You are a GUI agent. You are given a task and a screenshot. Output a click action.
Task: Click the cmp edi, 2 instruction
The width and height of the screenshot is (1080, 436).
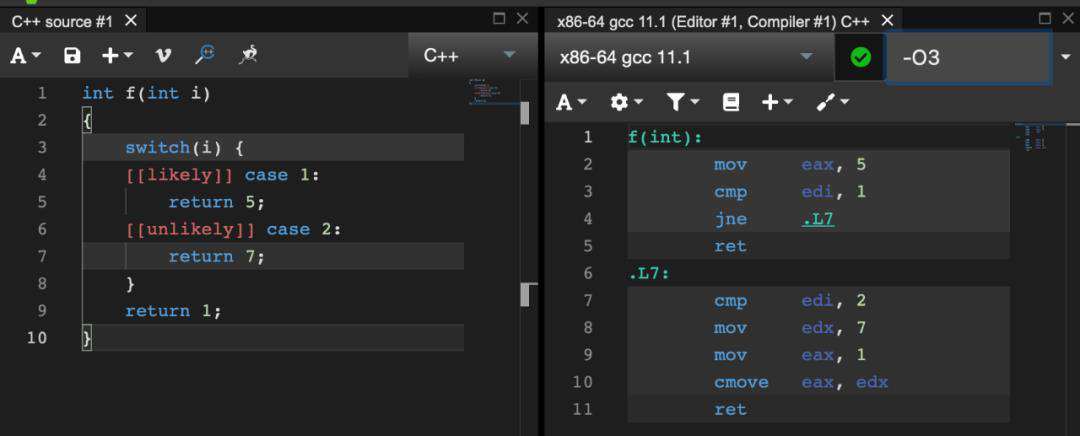point(790,301)
